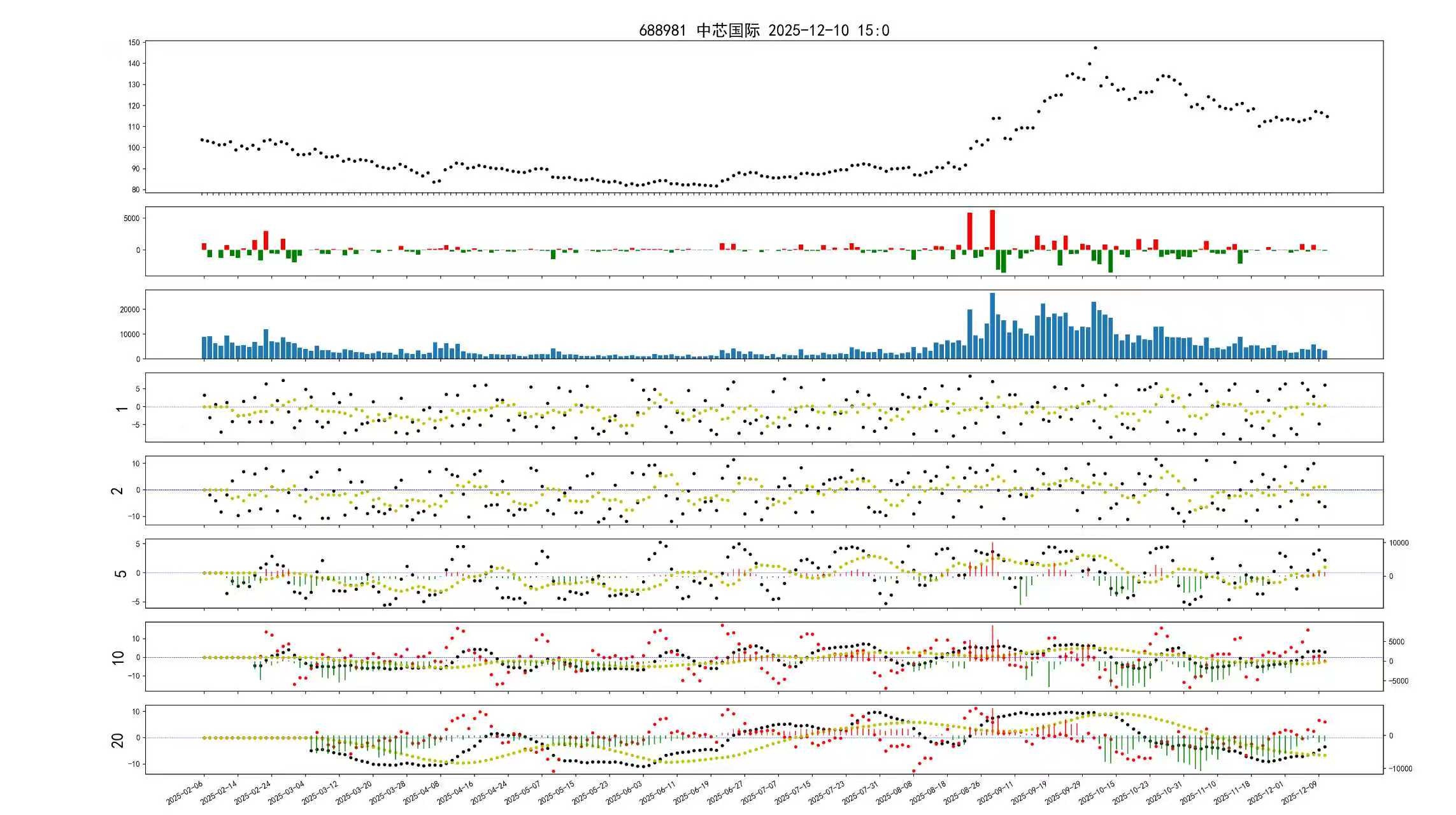The height and width of the screenshot is (815, 1456).
Task: Click the panel label 10
Action: 118,657
